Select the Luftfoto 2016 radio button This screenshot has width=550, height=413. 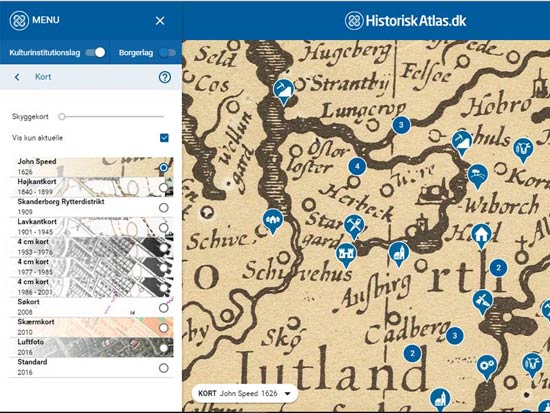coord(163,348)
